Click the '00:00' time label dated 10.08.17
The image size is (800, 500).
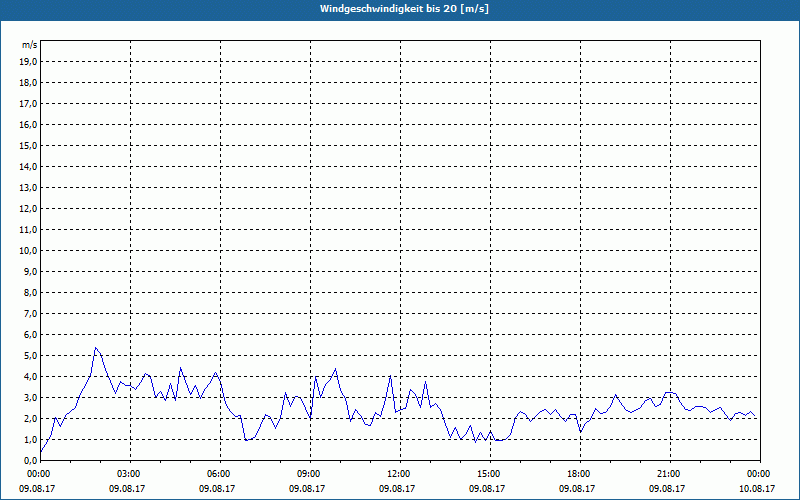(757, 474)
